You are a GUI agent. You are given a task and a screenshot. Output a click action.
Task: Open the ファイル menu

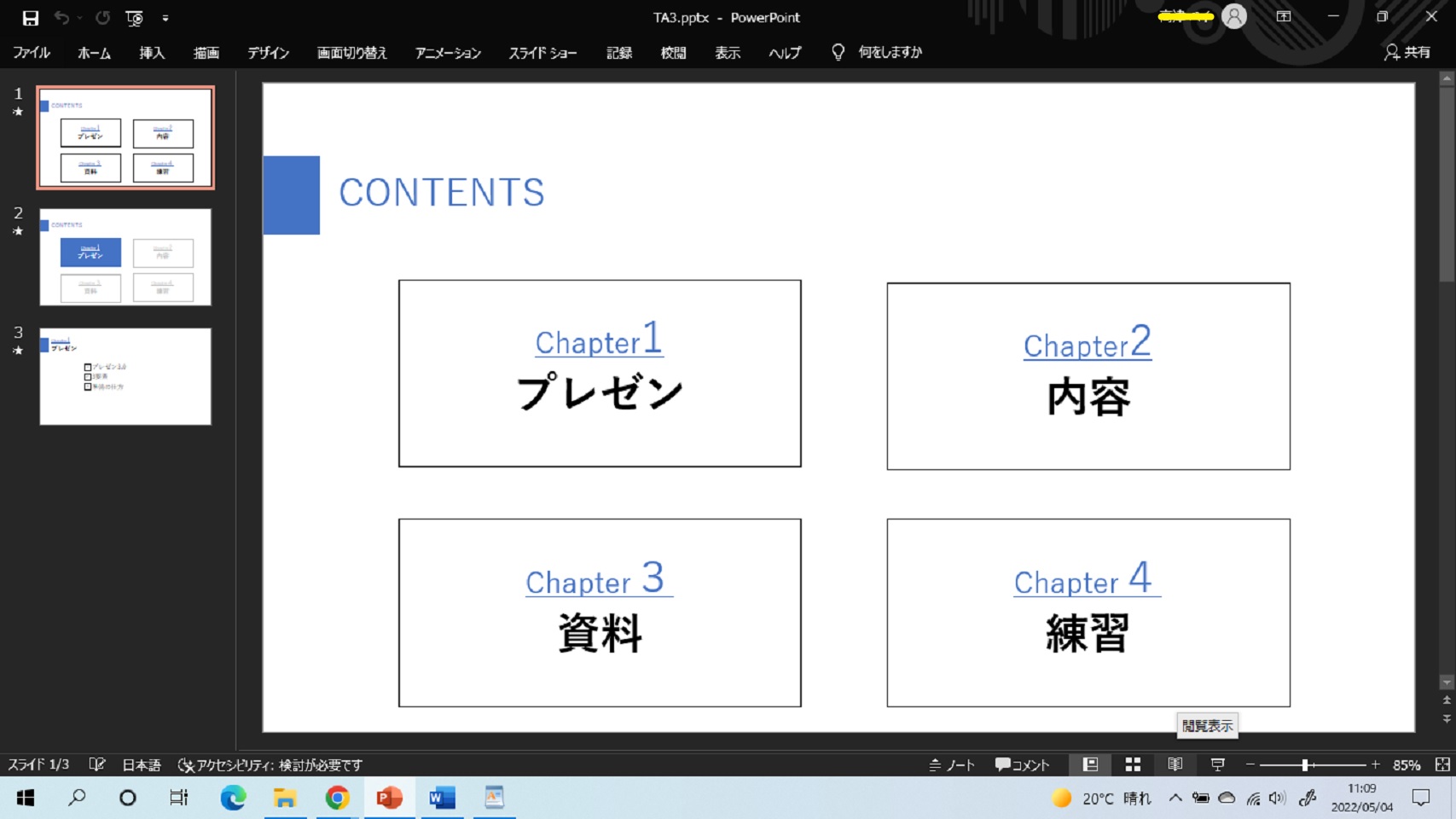coord(32,53)
